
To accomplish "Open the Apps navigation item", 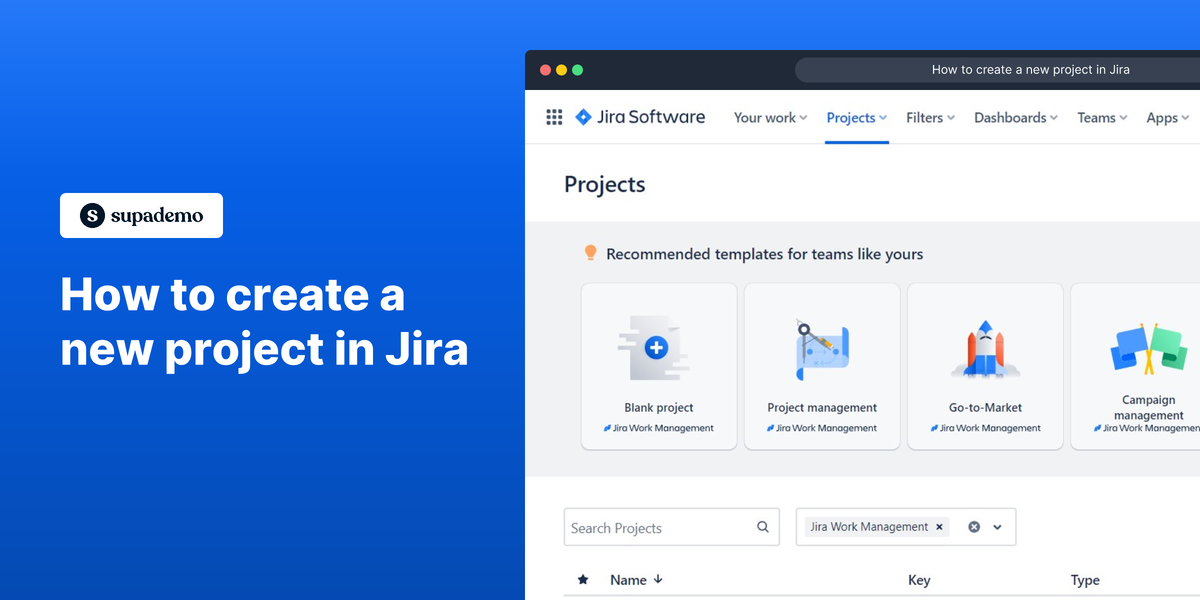I will pyautogui.click(x=1166, y=117).
